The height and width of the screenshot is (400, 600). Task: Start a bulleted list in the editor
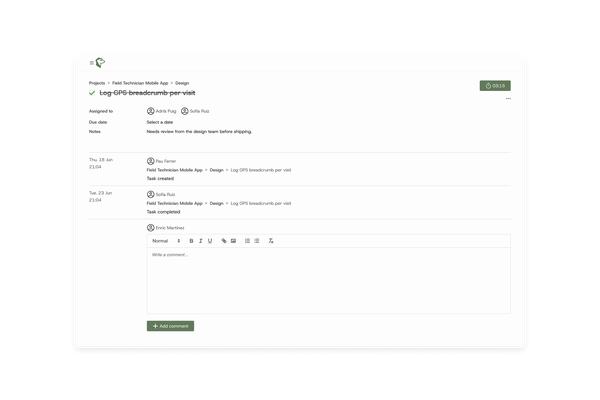click(257, 241)
